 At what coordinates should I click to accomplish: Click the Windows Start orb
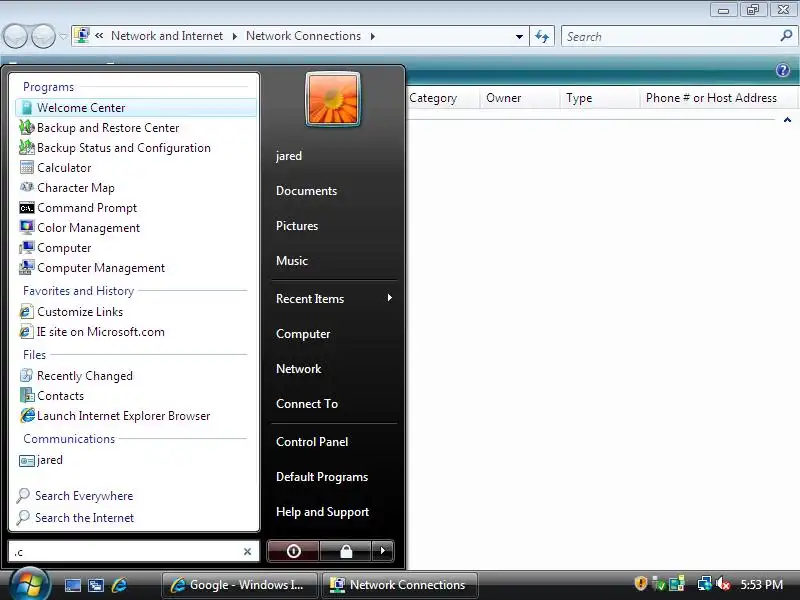point(29,584)
